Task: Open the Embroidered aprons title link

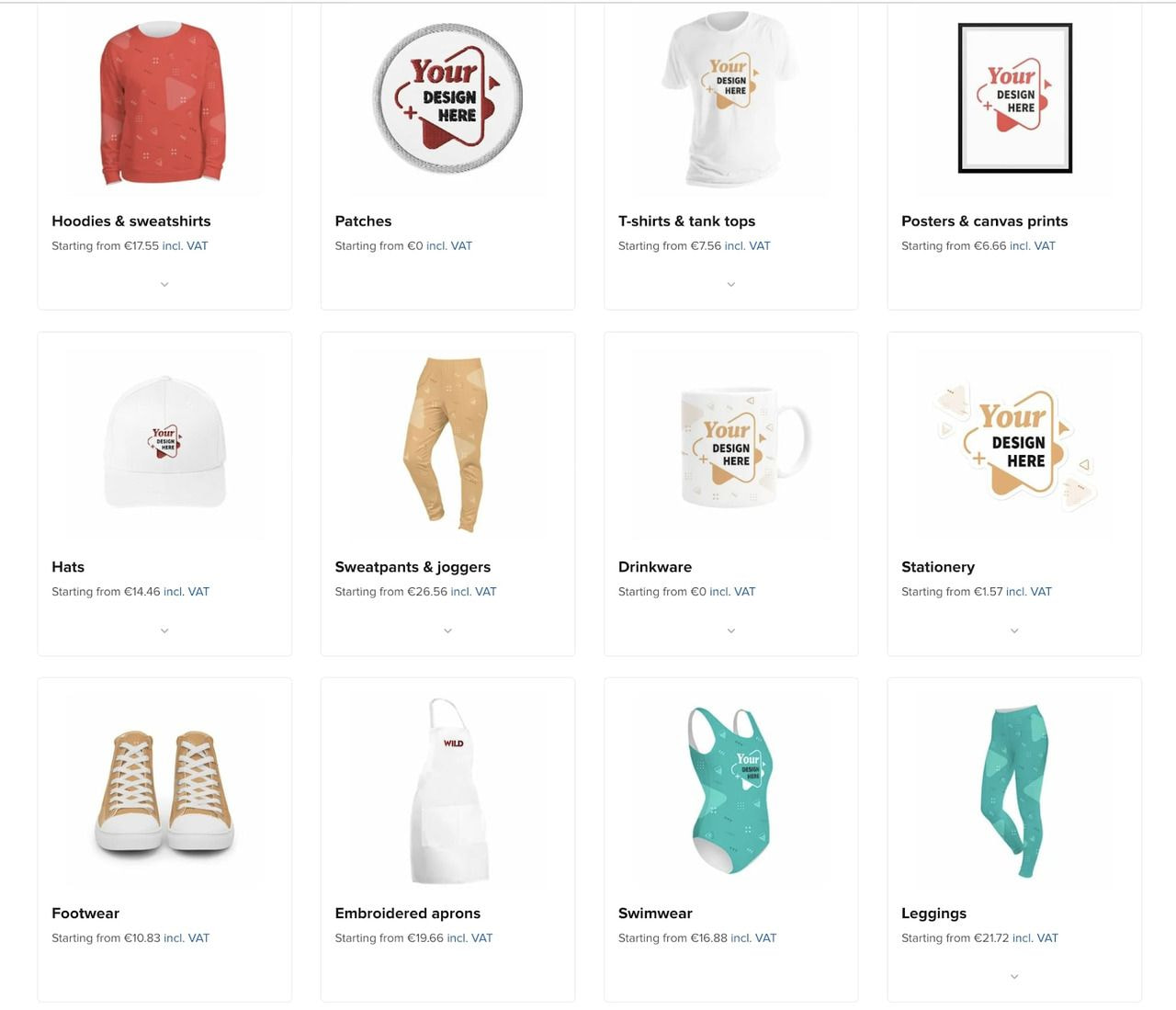Action: pyautogui.click(x=408, y=914)
